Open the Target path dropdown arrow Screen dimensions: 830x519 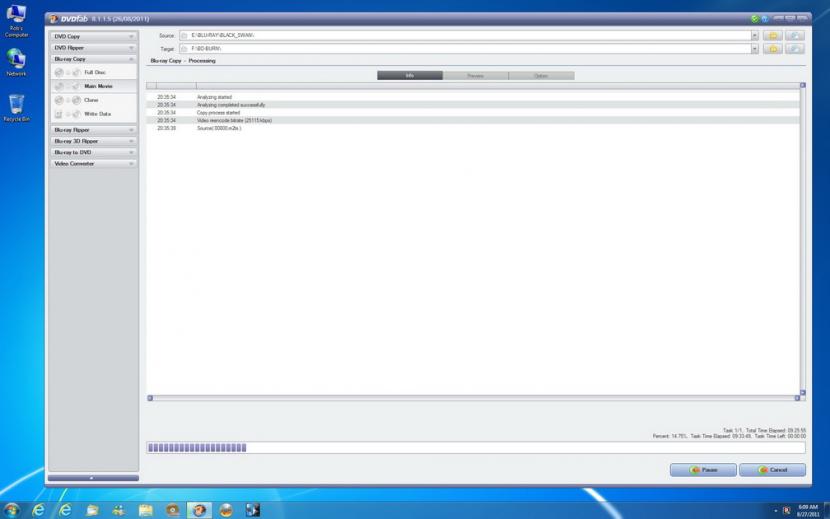tap(754, 49)
